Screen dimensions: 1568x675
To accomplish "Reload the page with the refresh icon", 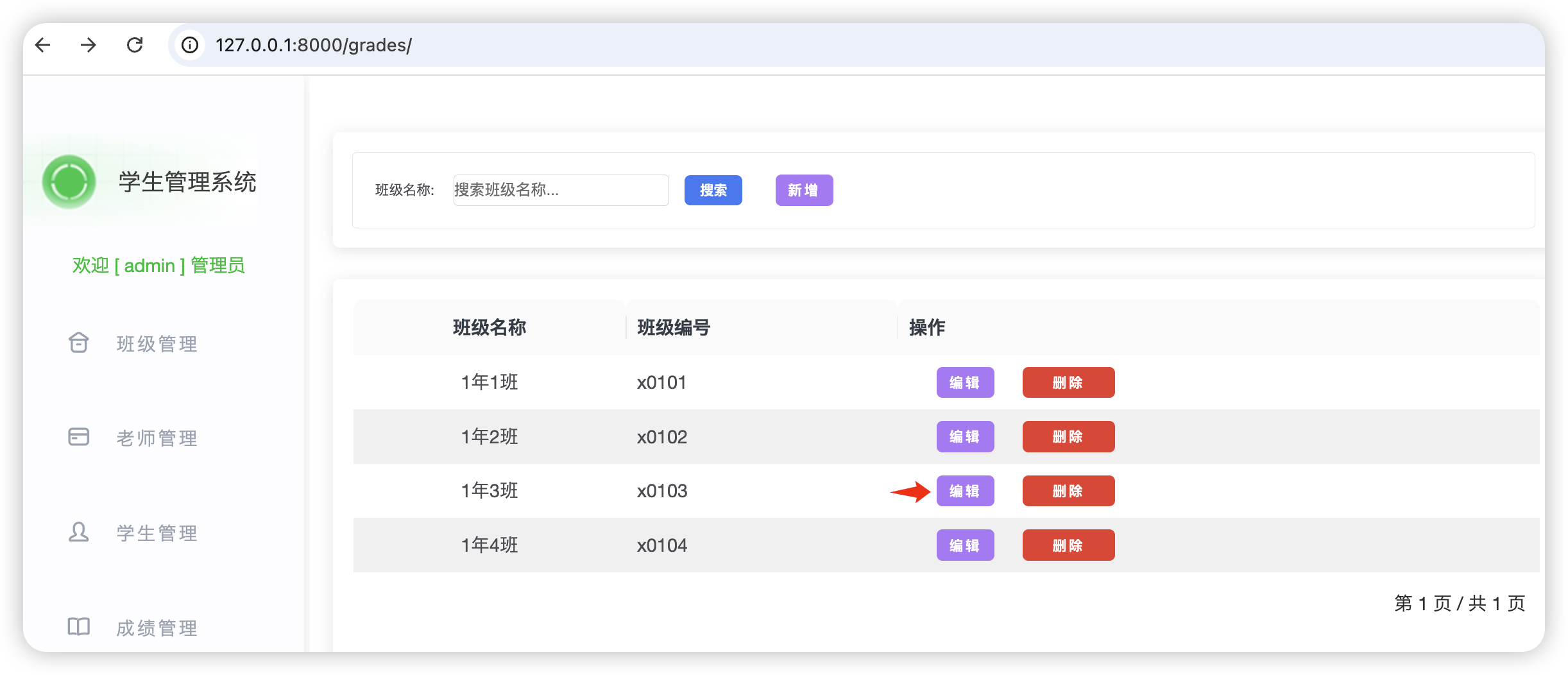I will pyautogui.click(x=135, y=45).
